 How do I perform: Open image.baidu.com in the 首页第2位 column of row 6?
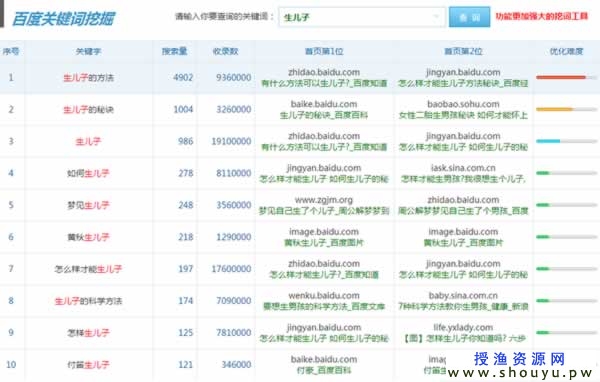463,232
